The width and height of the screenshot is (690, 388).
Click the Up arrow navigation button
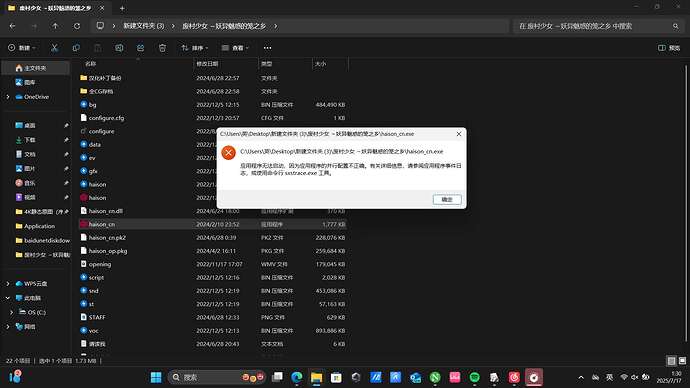pyautogui.click(x=55, y=26)
